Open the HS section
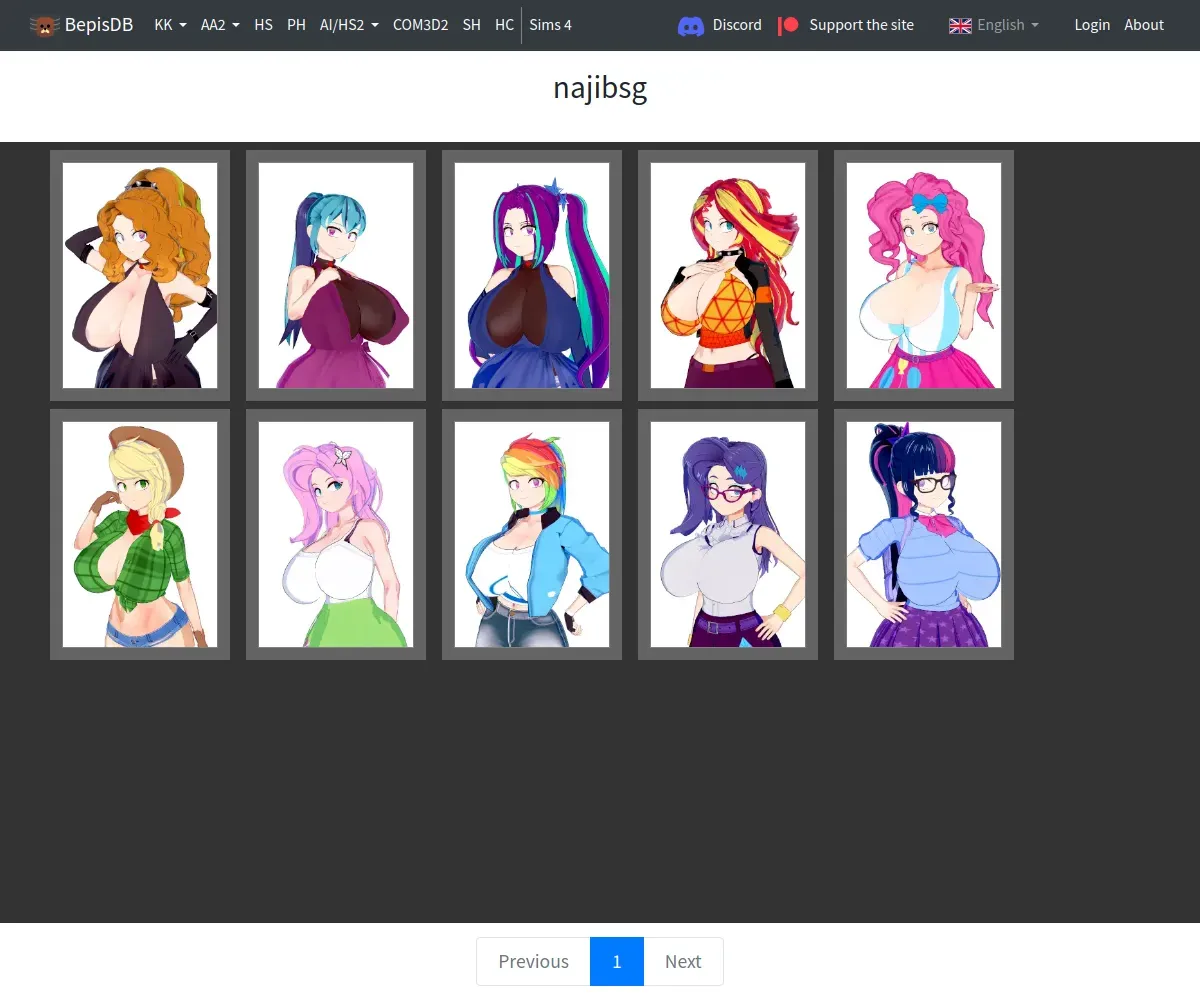This screenshot has height=1000, width=1200. coord(263,25)
